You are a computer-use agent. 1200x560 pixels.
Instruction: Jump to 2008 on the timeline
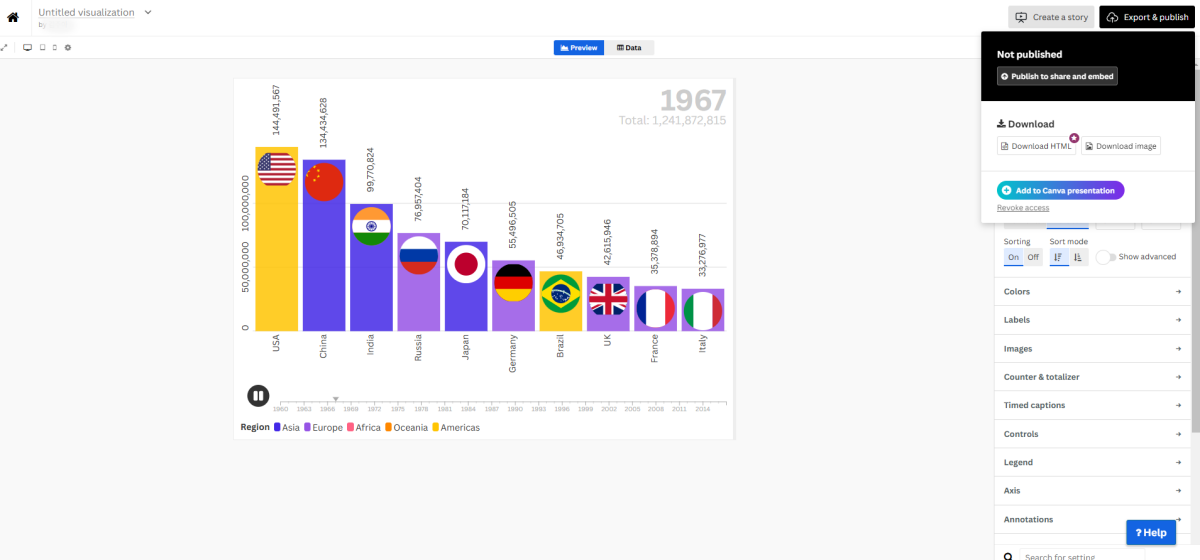click(x=655, y=409)
